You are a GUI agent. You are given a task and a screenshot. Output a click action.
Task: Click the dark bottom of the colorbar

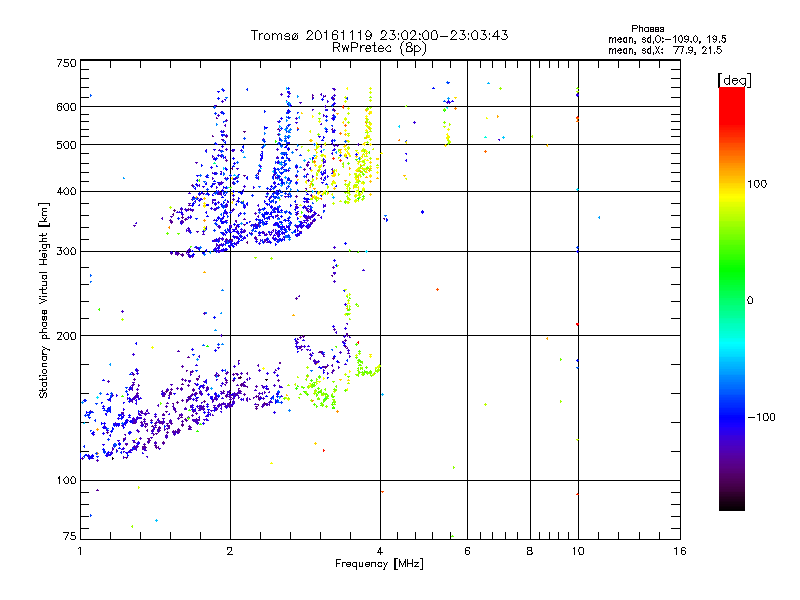click(732, 503)
